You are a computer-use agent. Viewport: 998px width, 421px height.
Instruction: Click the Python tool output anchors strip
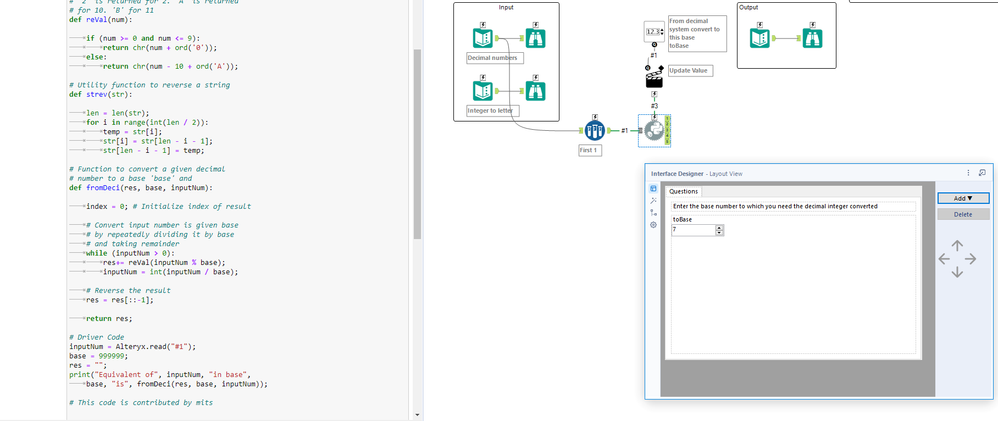click(x=667, y=130)
